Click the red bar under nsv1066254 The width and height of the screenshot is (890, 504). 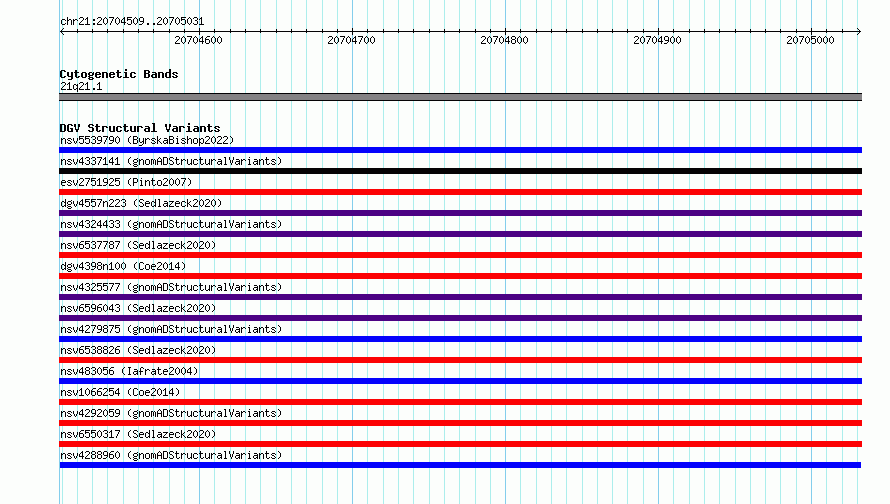click(460, 402)
